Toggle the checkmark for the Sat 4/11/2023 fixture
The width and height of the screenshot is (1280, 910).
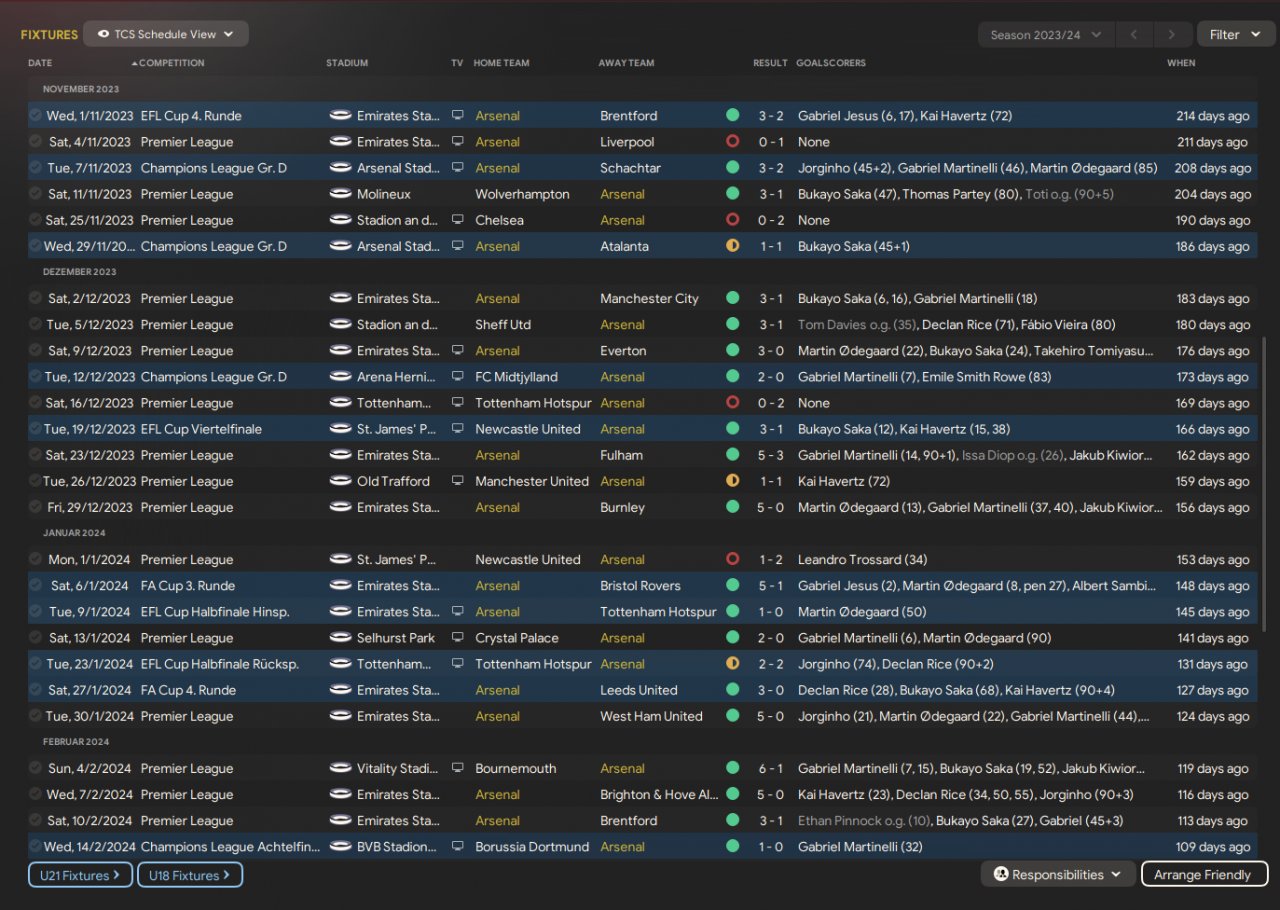36,142
